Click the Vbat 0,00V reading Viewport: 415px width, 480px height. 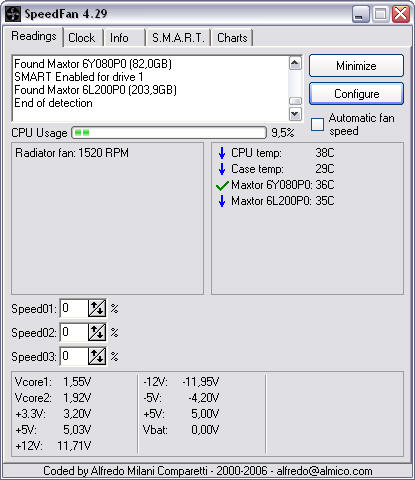click(x=181, y=430)
